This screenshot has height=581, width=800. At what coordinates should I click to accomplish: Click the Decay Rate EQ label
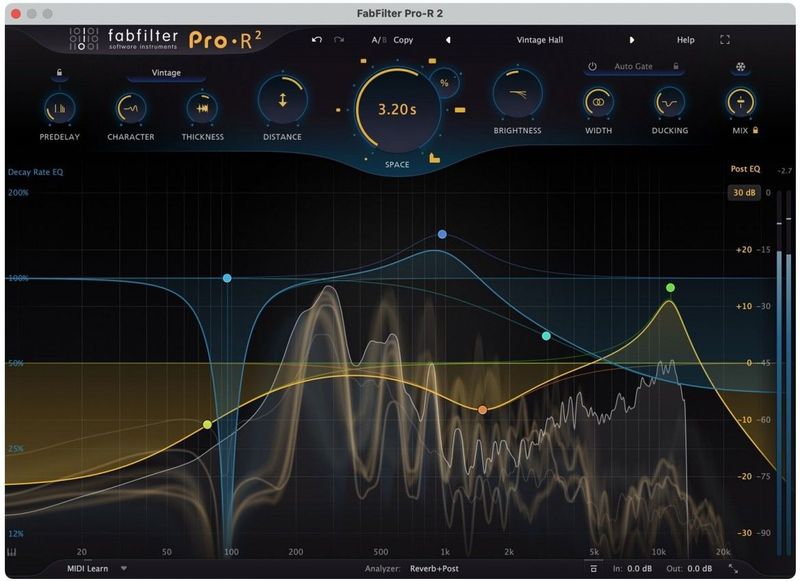36,172
